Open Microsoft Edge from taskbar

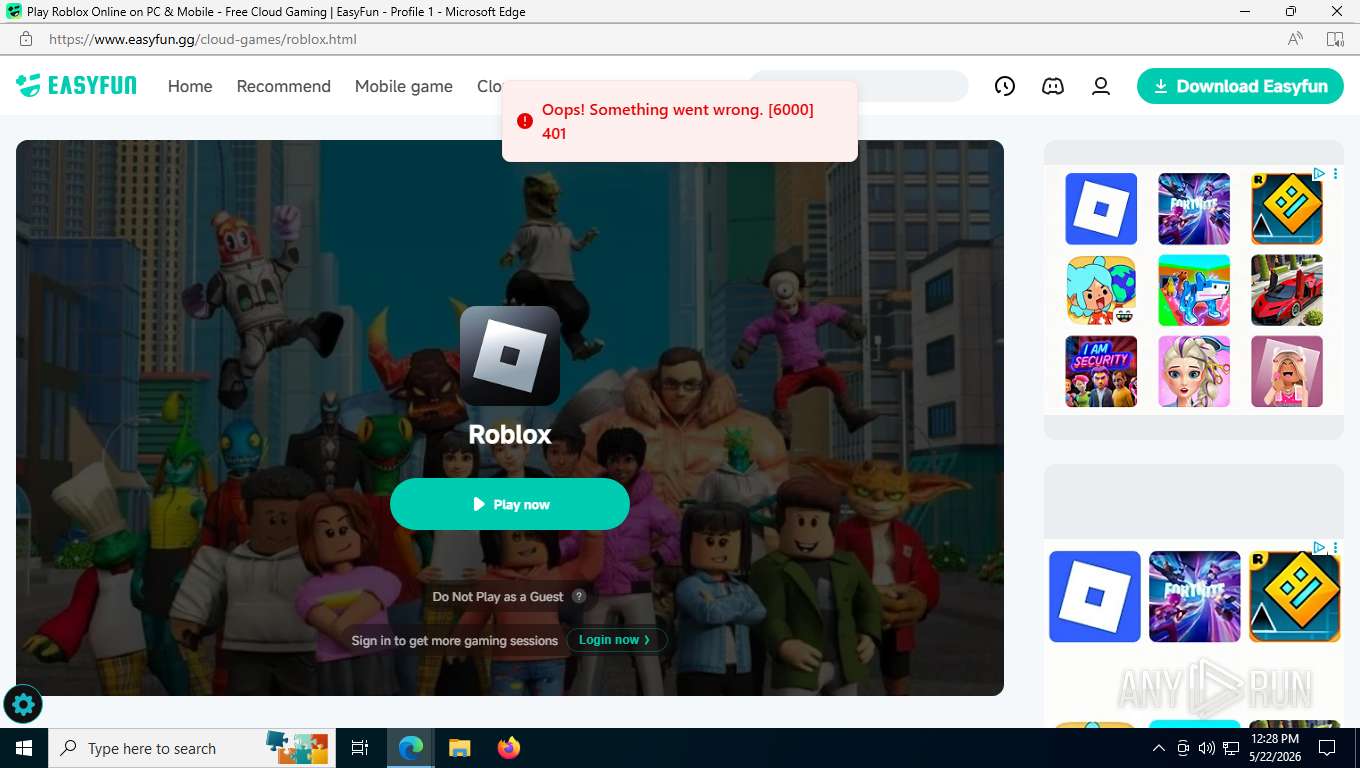pos(410,748)
